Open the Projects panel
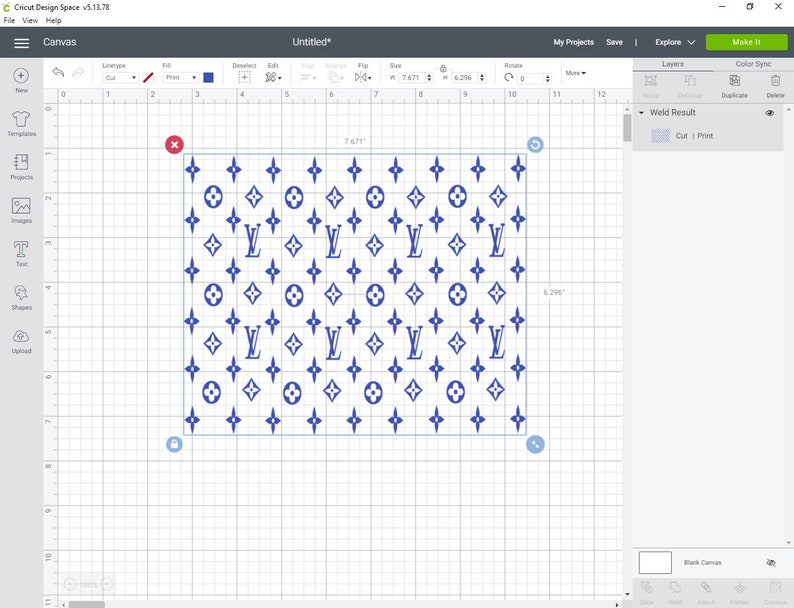The height and width of the screenshot is (608, 794). (x=21, y=162)
